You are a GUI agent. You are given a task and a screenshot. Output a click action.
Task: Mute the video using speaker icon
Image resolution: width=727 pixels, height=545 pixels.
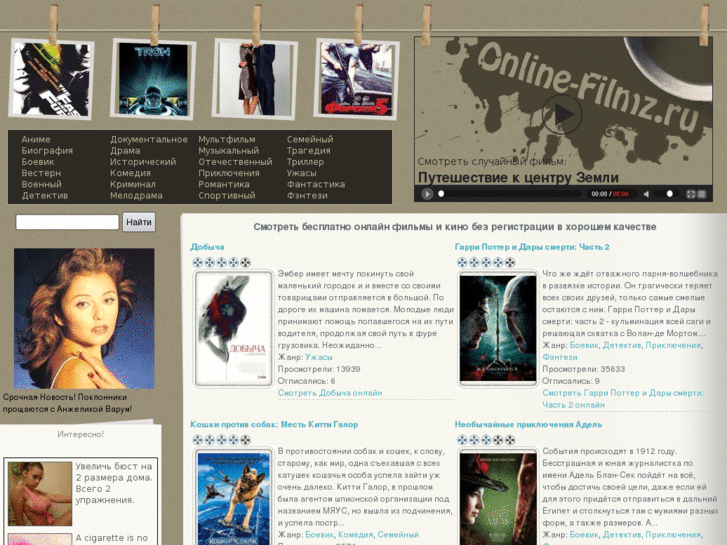[x=646, y=194]
